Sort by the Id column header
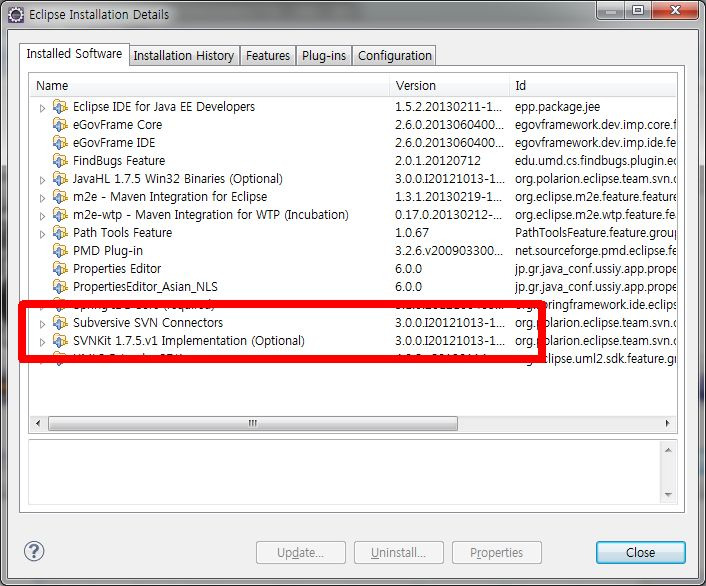The image size is (706, 586). (x=593, y=86)
